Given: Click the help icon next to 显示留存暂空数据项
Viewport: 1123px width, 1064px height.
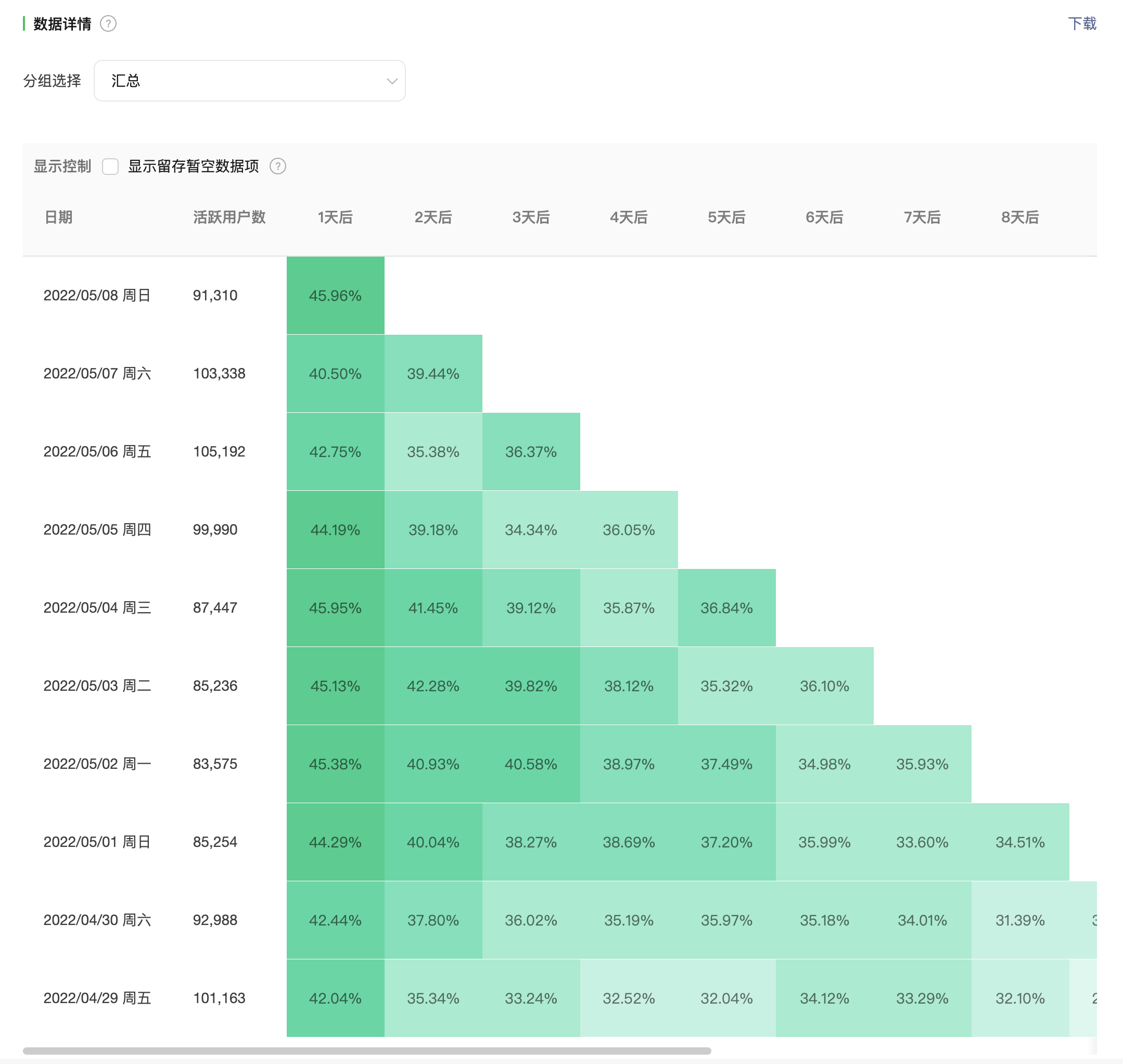Looking at the screenshot, I should (278, 166).
